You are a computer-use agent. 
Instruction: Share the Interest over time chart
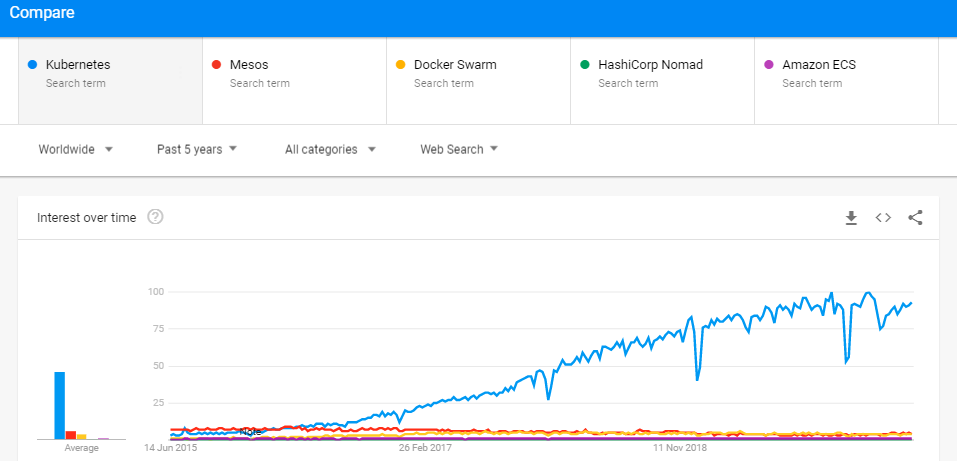click(915, 217)
